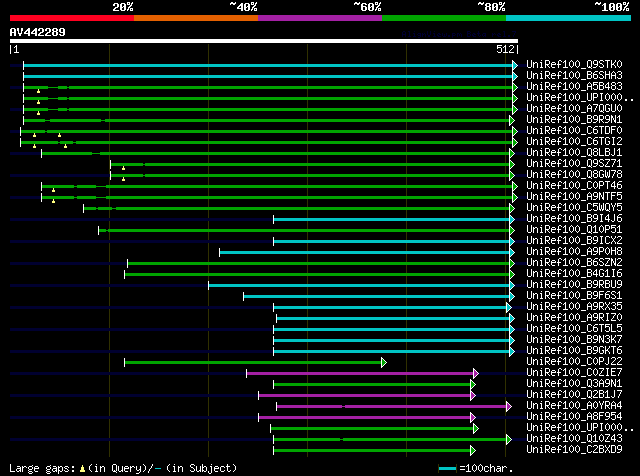Click the green arrowhead ending the C0PJ22 alignment
This screenshot has height=476, width=640.
click(x=384, y=363)
